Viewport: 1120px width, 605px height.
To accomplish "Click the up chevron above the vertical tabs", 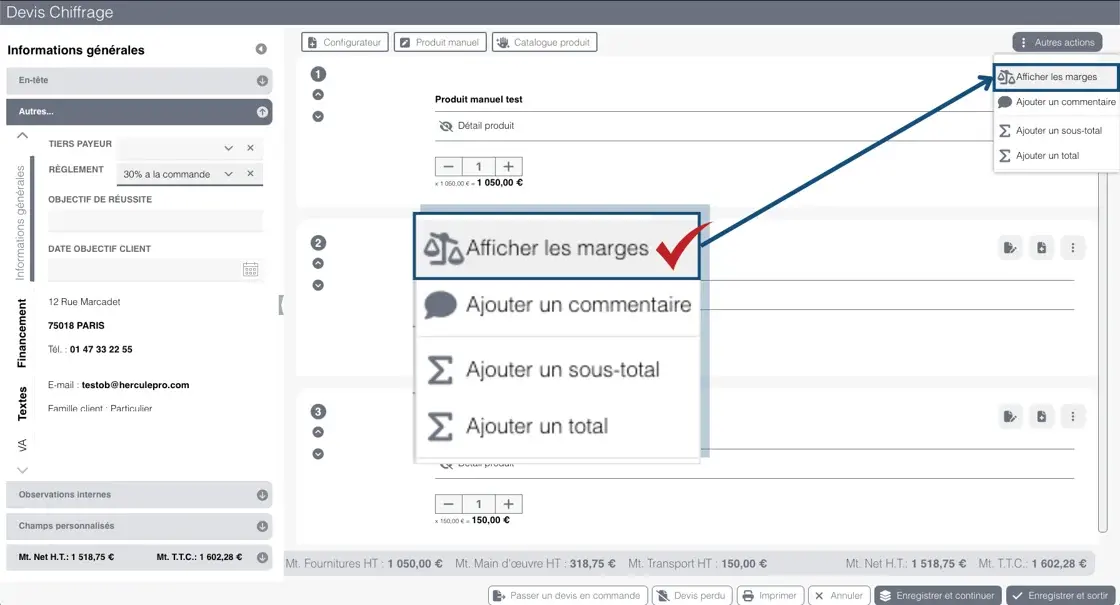I will [x=22, y=136].
